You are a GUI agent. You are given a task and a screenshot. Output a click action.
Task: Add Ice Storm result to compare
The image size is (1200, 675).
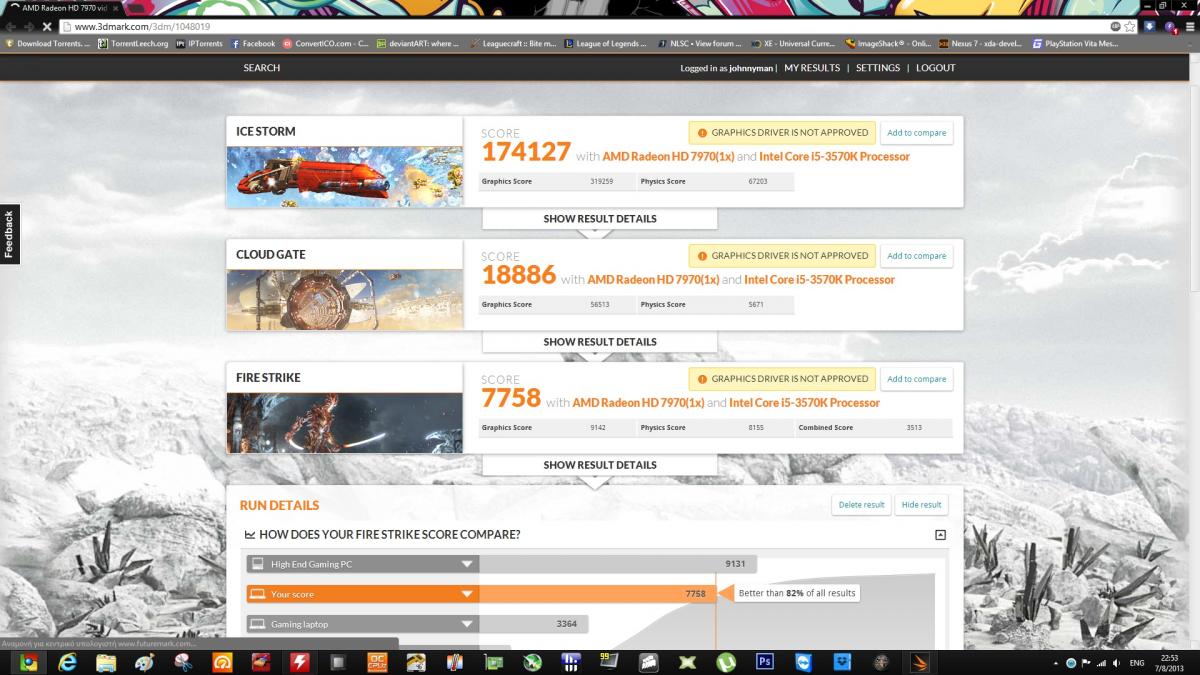coord(916,133)
